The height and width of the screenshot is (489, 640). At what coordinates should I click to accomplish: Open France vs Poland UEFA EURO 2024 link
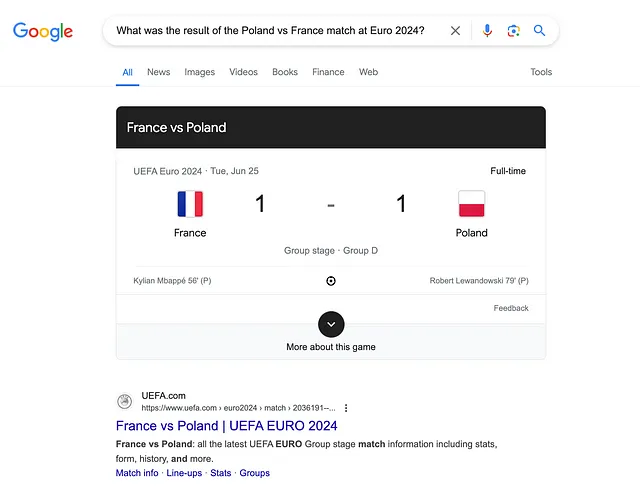[227, 426]
